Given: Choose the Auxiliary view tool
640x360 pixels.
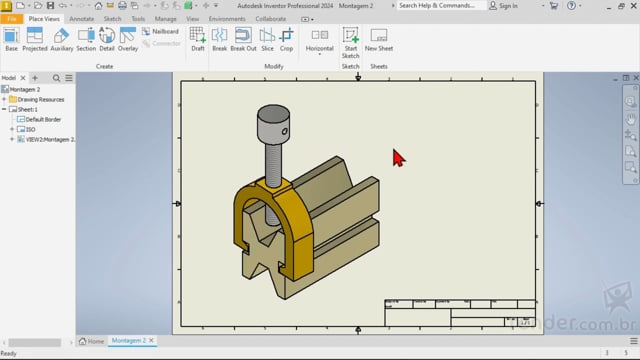Looking at the screenshot, I should point(62,39).
